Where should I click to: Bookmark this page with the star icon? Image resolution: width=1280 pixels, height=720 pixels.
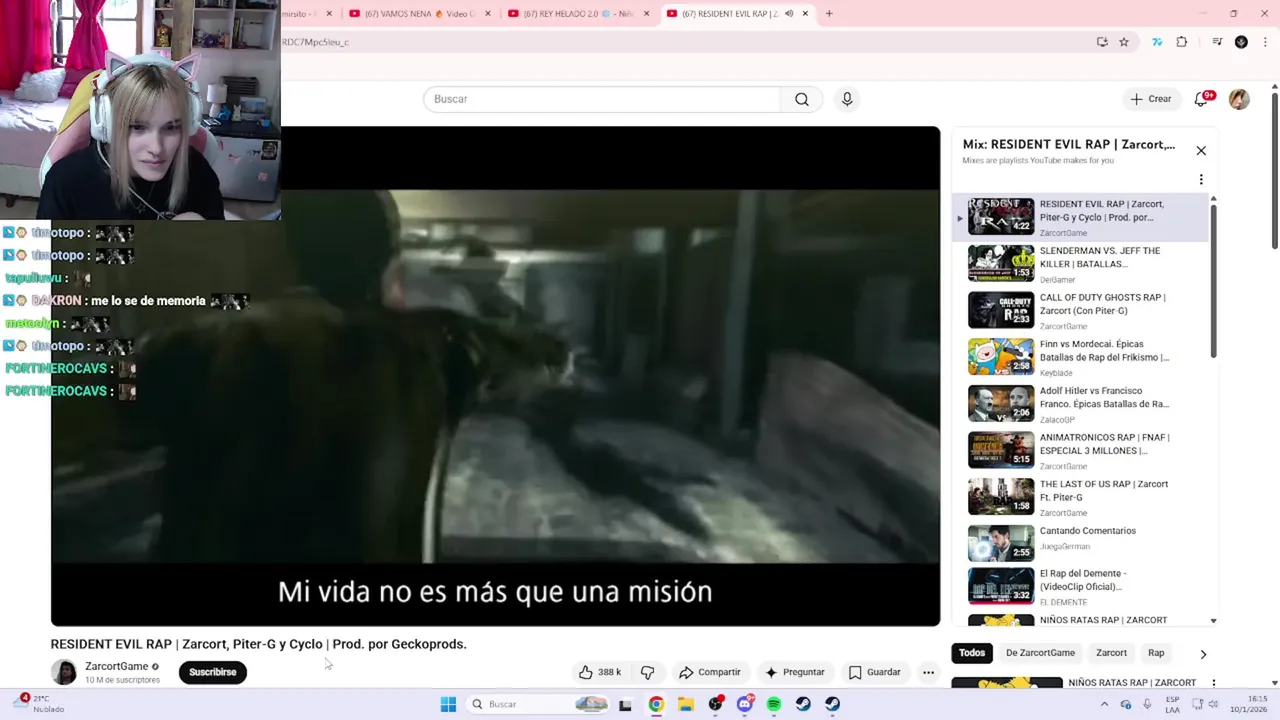tap(1124, 42)
